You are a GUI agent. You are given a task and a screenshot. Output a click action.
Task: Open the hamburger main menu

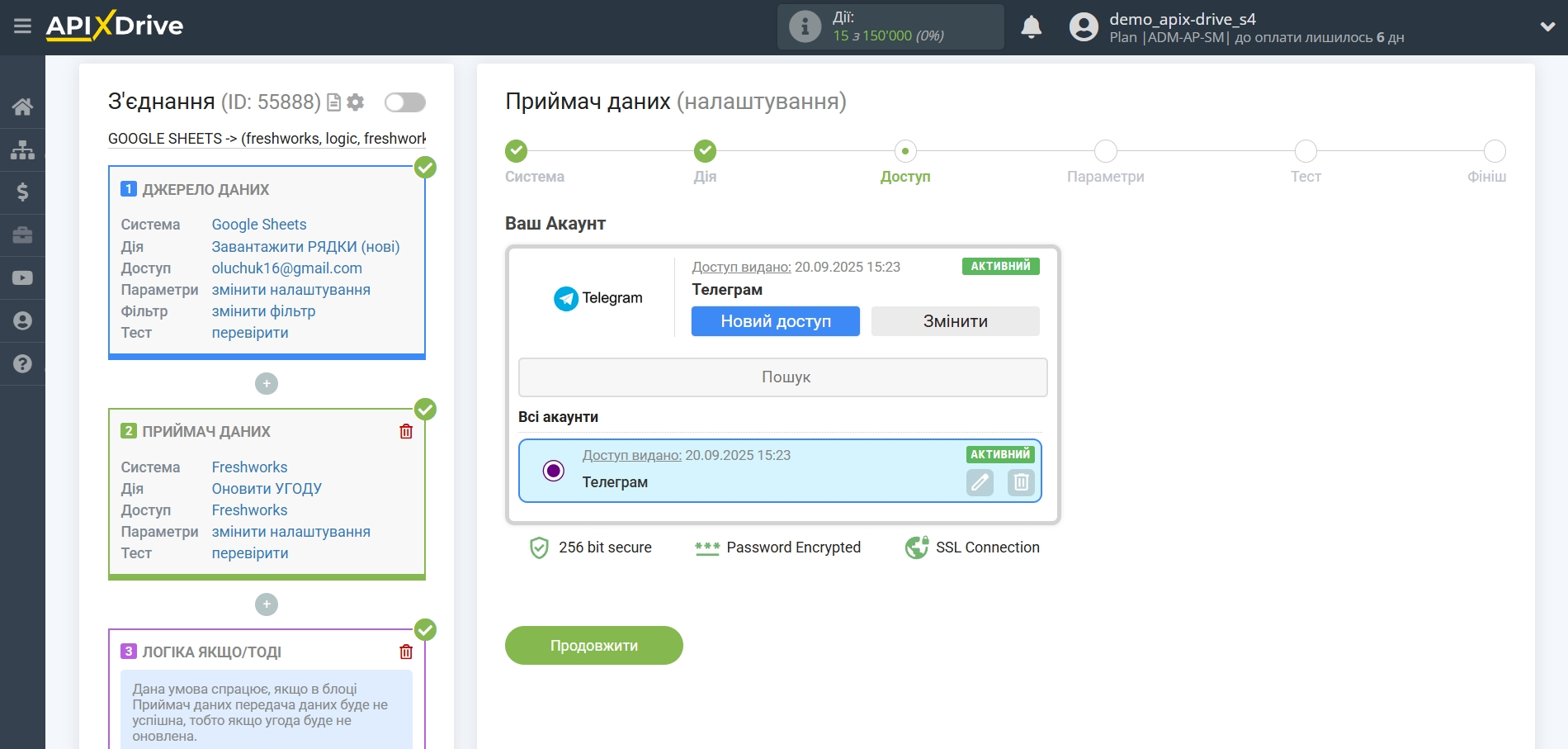(22, 26)
